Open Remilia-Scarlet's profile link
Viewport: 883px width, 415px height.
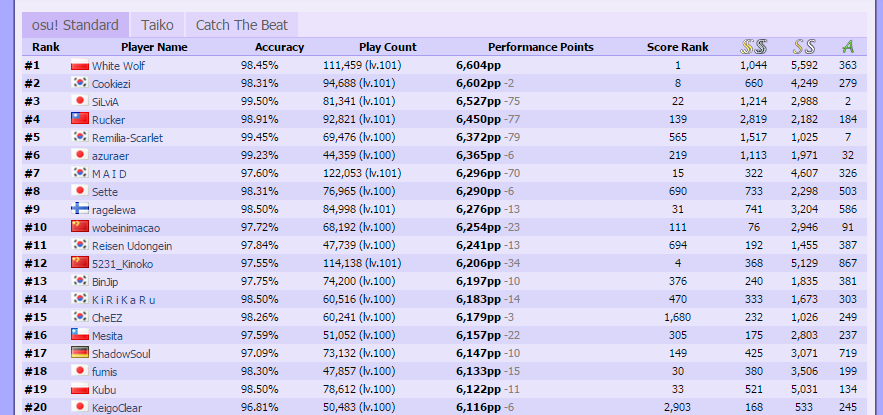click(x=127, y=138)
